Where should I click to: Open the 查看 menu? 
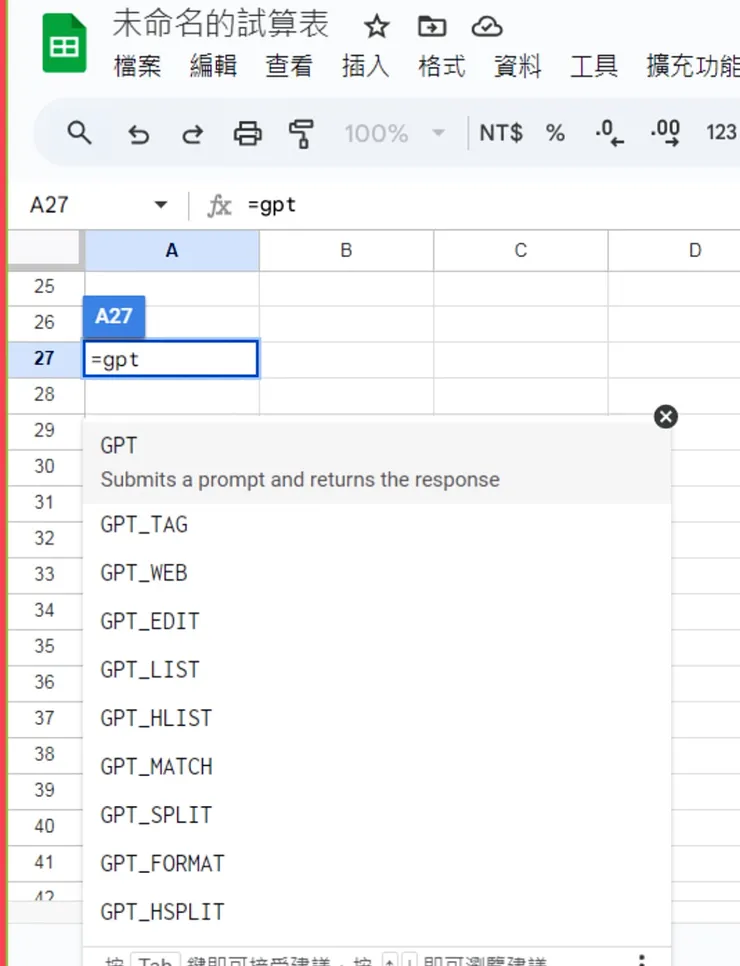point(289,66)
